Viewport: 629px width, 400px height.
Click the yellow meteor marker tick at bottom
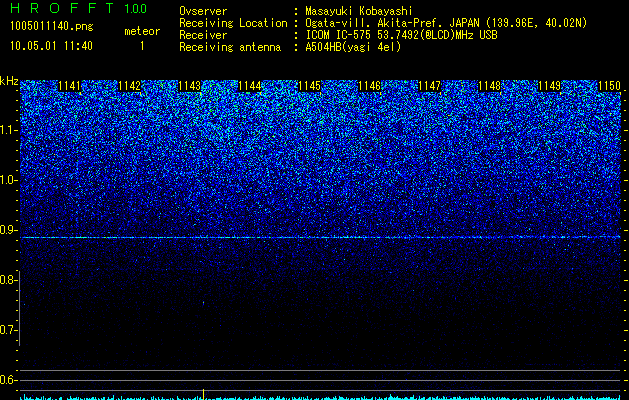[204, 394]
